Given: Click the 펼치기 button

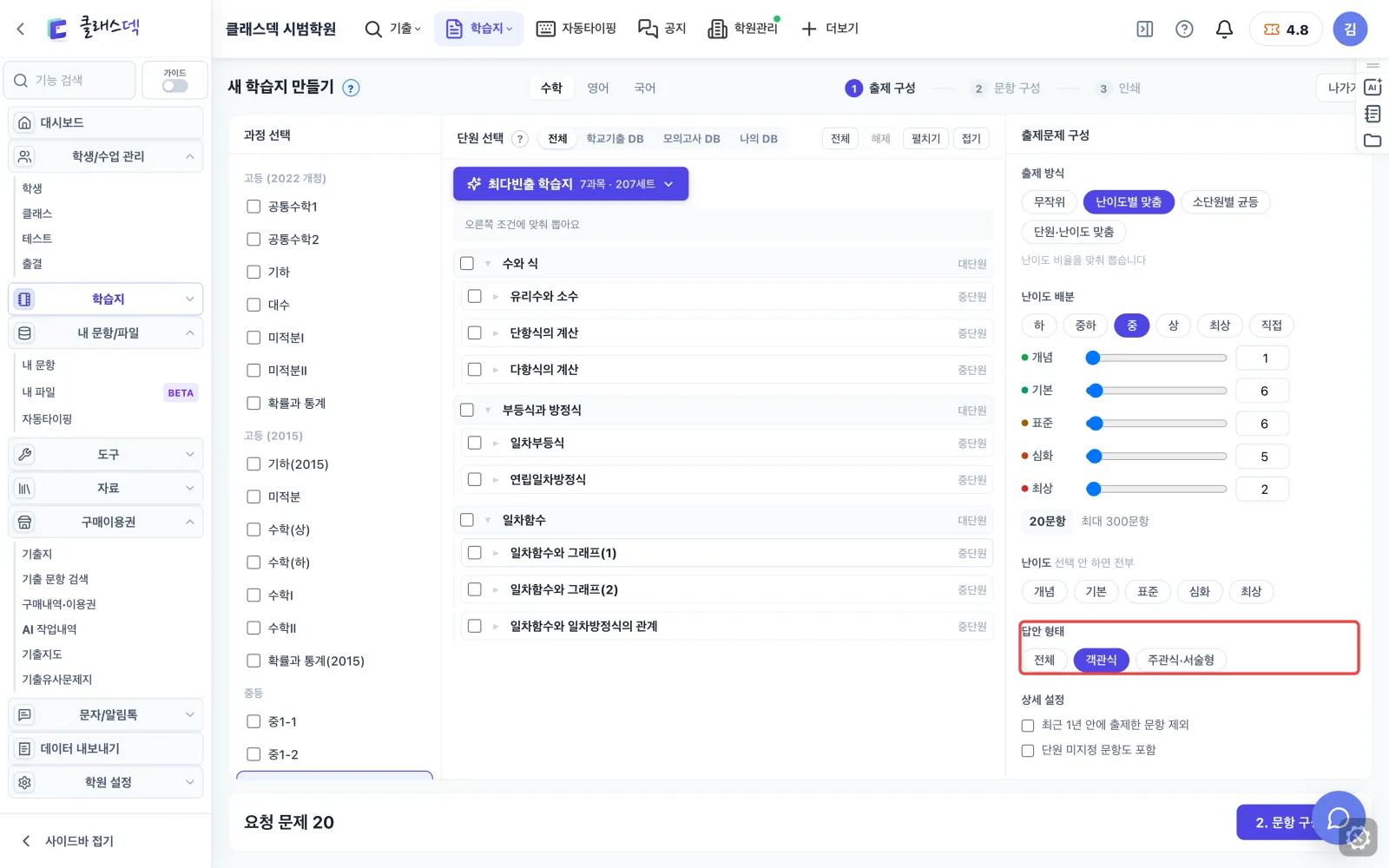Looking at the screenshot, I should tap(926, 139).
